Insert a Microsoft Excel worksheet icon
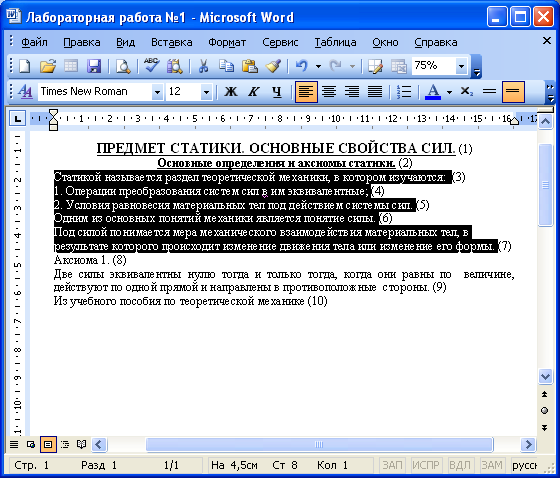Viewport: 560px width, 478px height. coord(399,66)
